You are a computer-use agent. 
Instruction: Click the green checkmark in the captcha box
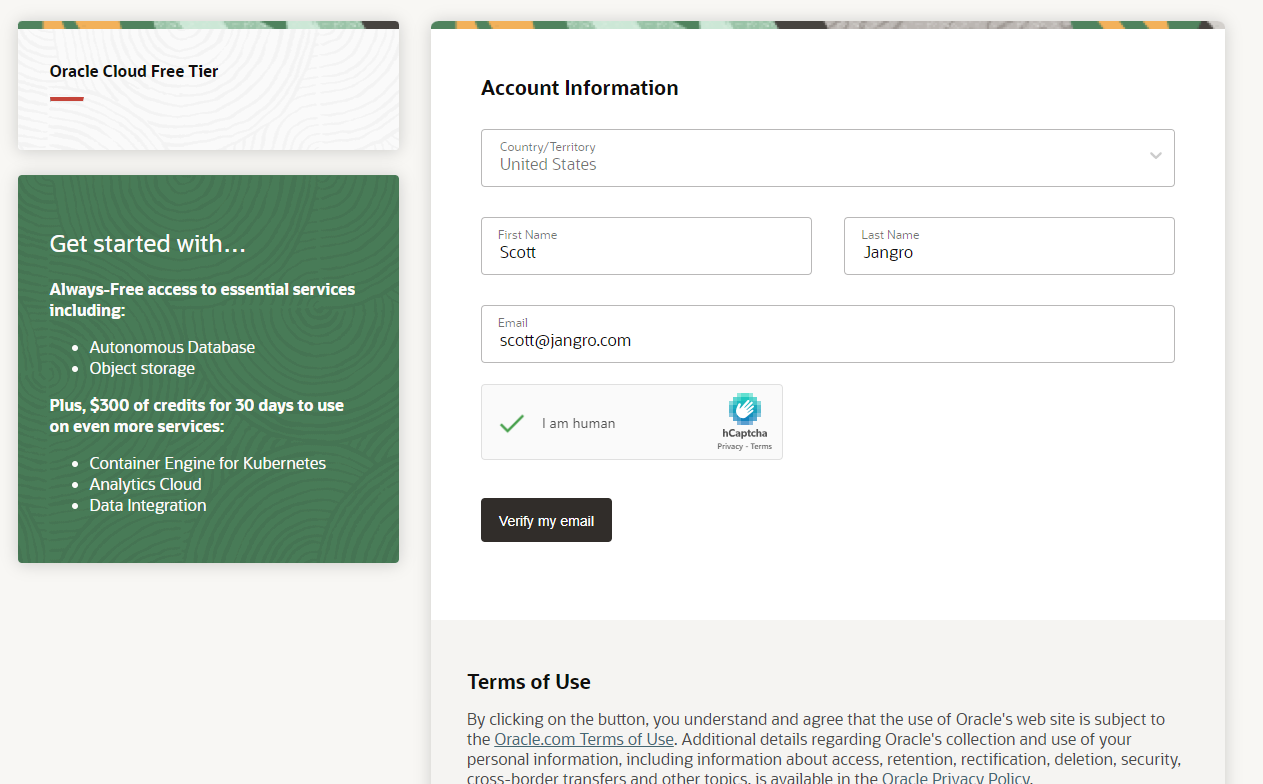pyautogui.click(x=511, y=422)
